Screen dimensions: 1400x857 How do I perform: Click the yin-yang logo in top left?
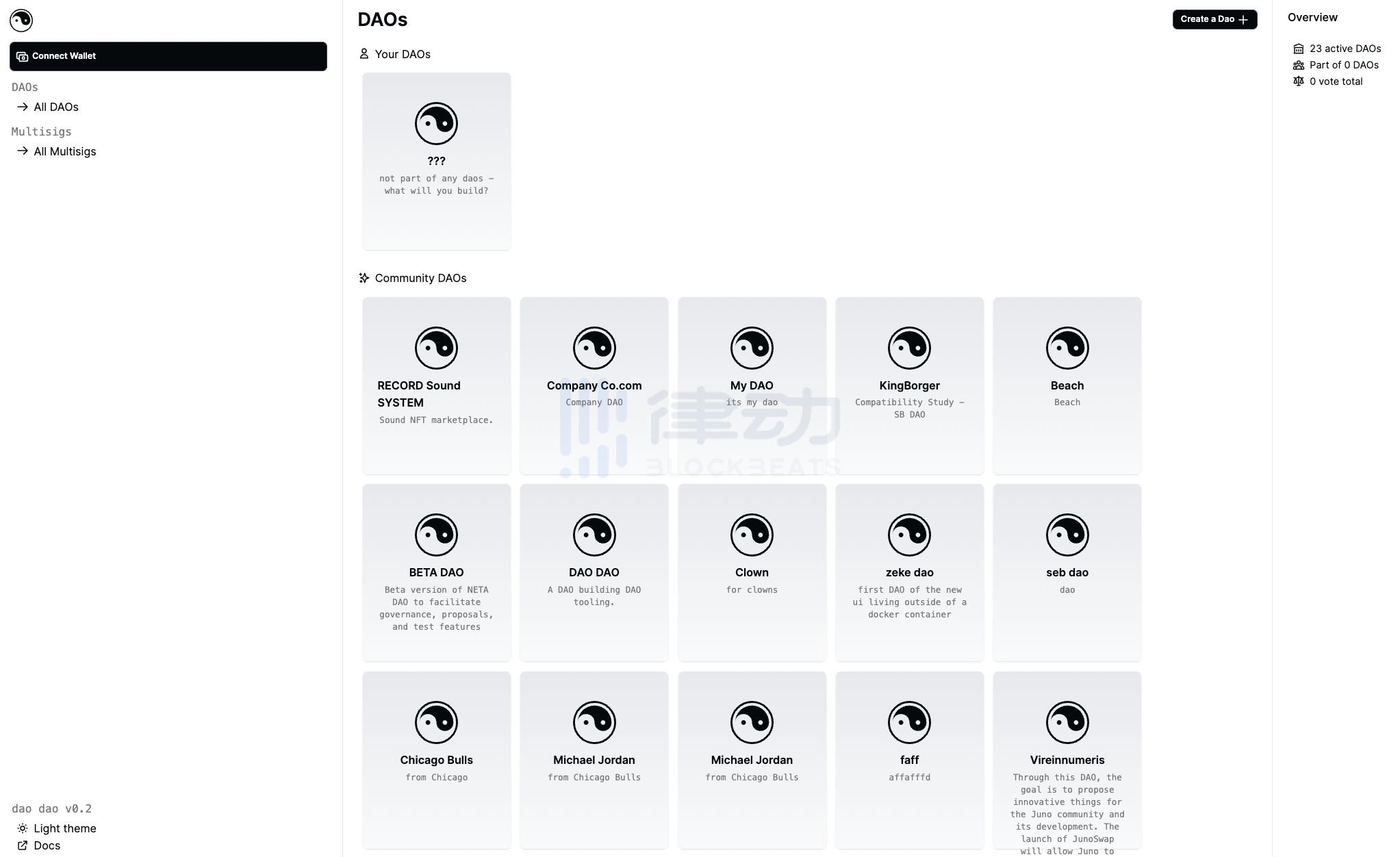[21, 20]
